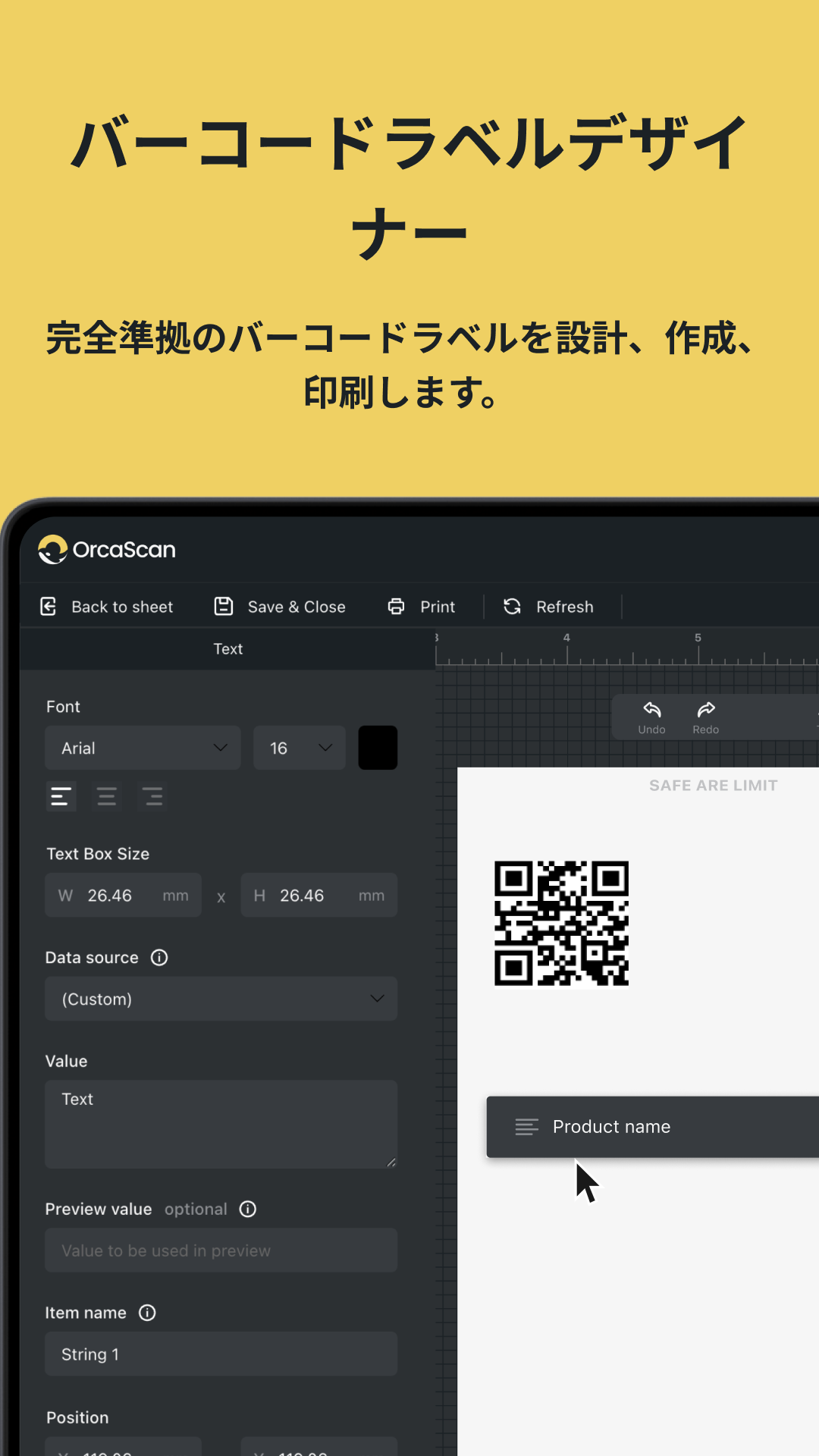This screenshot has height=1456, width=819.
Task: Show info for Preview value
Action: (x=248, y=1209)
